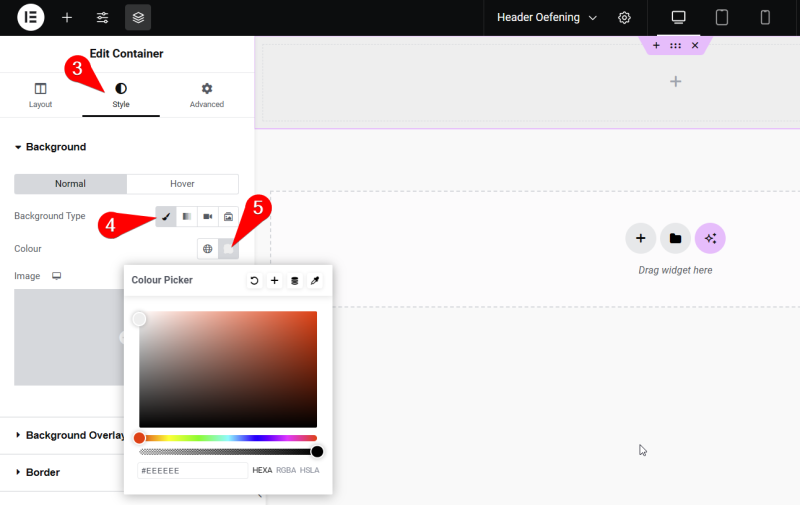
Task: Open global colours globe icon
Action: point(208,249)
